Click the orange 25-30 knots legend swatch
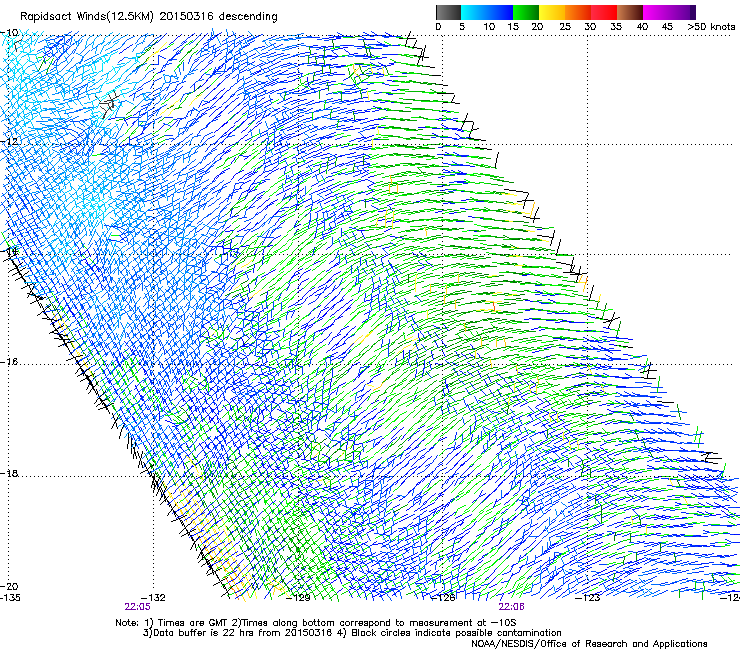740x650 pixels. coord(578,12)
